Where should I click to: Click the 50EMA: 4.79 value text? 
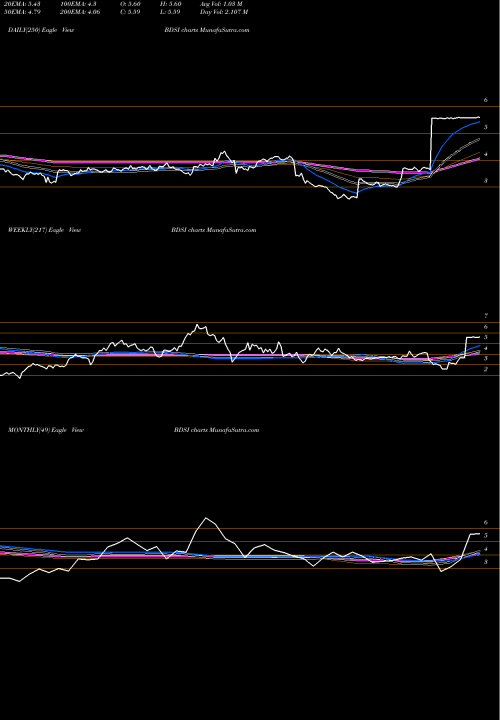[21, 12]
